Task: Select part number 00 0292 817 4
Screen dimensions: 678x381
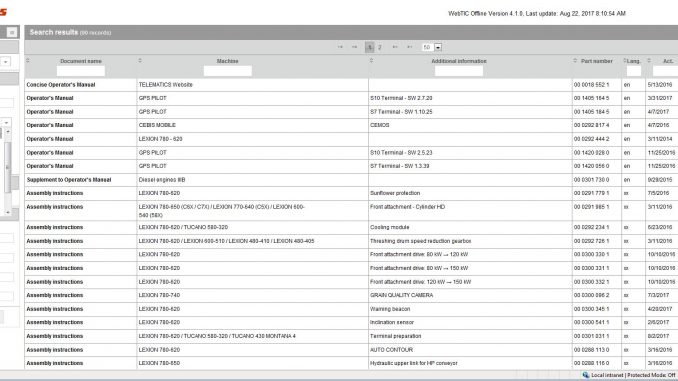Action: (x=591, y=125)
